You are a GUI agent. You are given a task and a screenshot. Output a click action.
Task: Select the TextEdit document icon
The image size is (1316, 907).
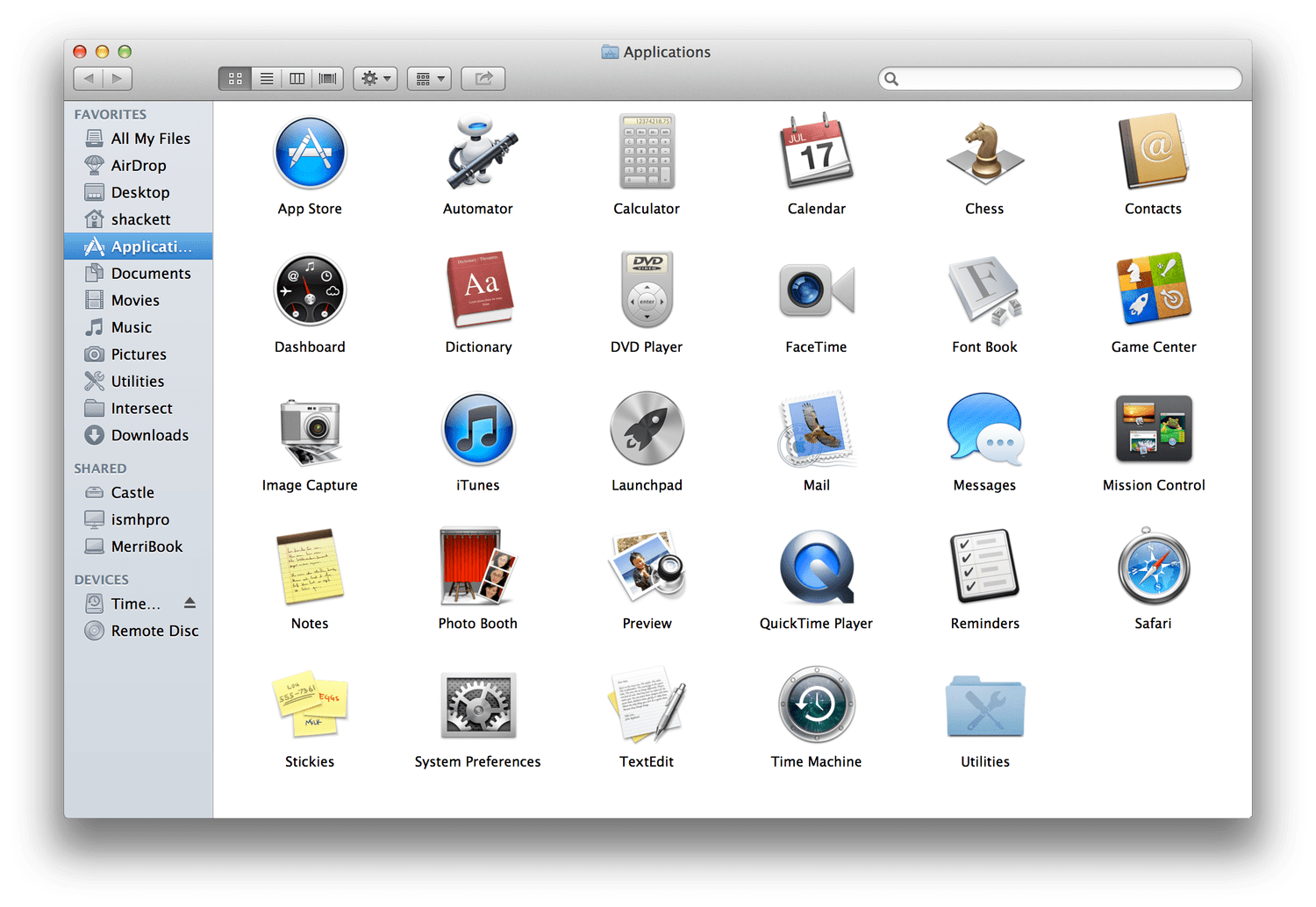point(647,704)
